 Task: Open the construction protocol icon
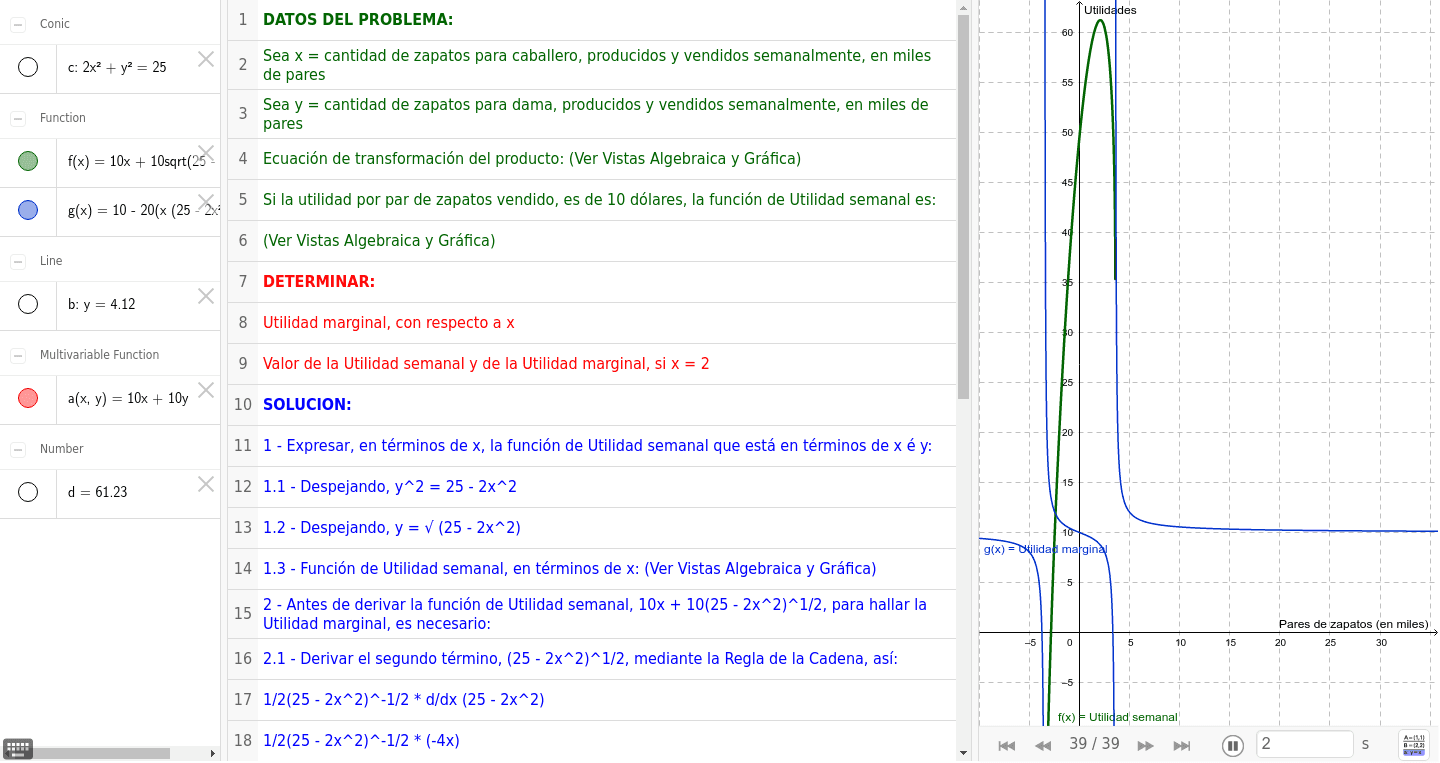point(1414,745)
